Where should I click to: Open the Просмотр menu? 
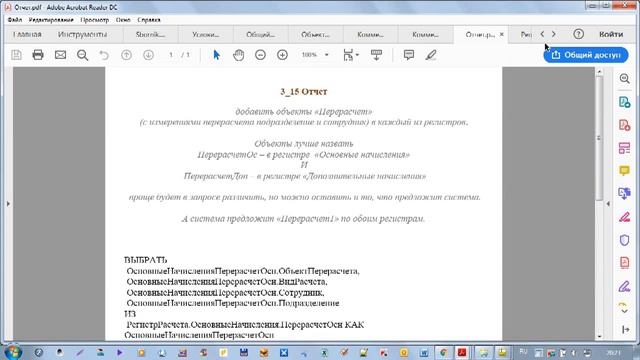95,20
